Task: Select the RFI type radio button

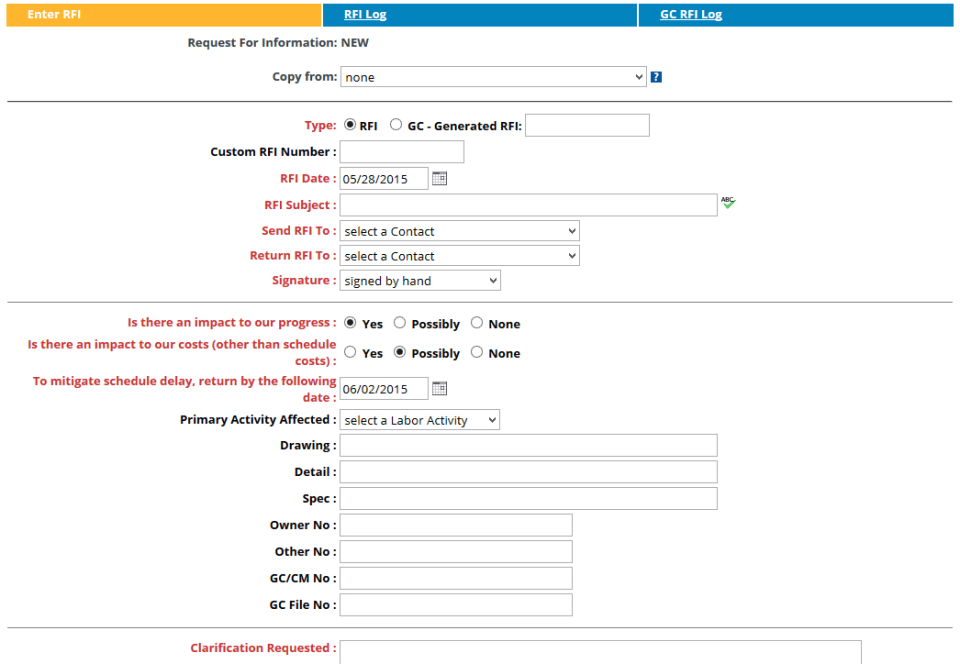Action: coord(350,125)
